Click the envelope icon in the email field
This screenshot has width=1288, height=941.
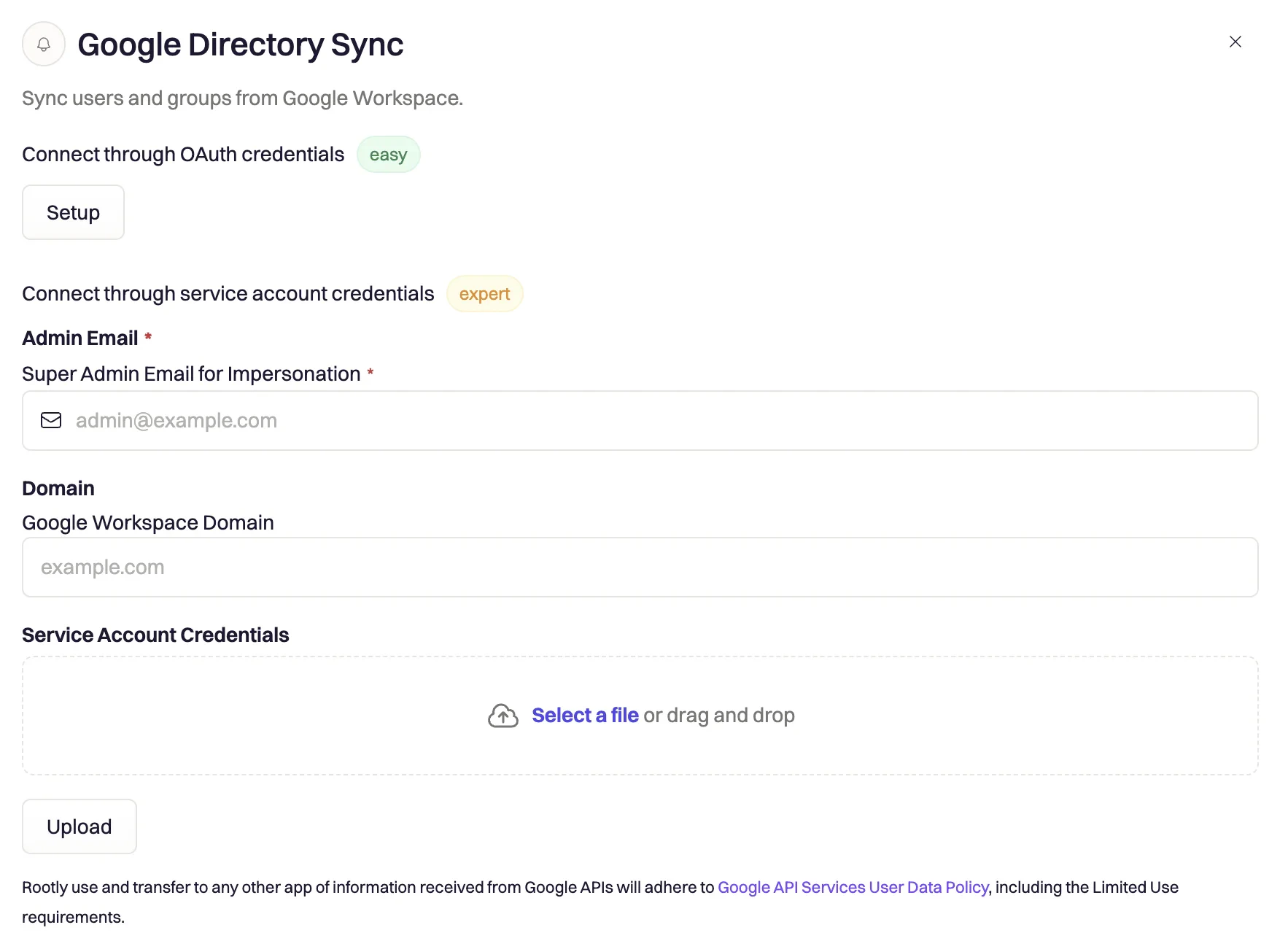pyautogui.click(x=51, y=420)
